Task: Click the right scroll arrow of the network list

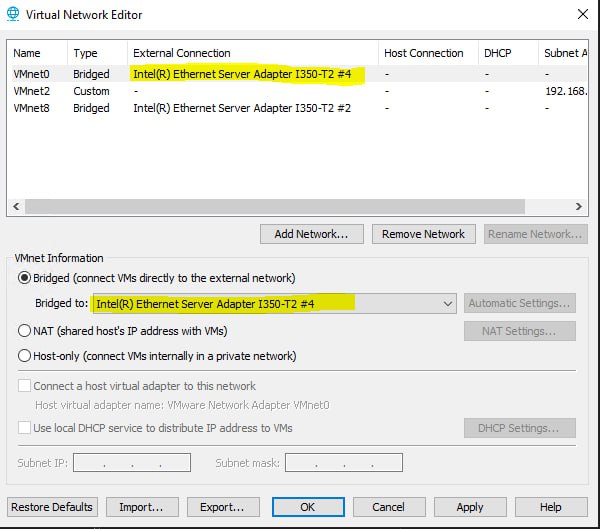Action: click(579, 206)
